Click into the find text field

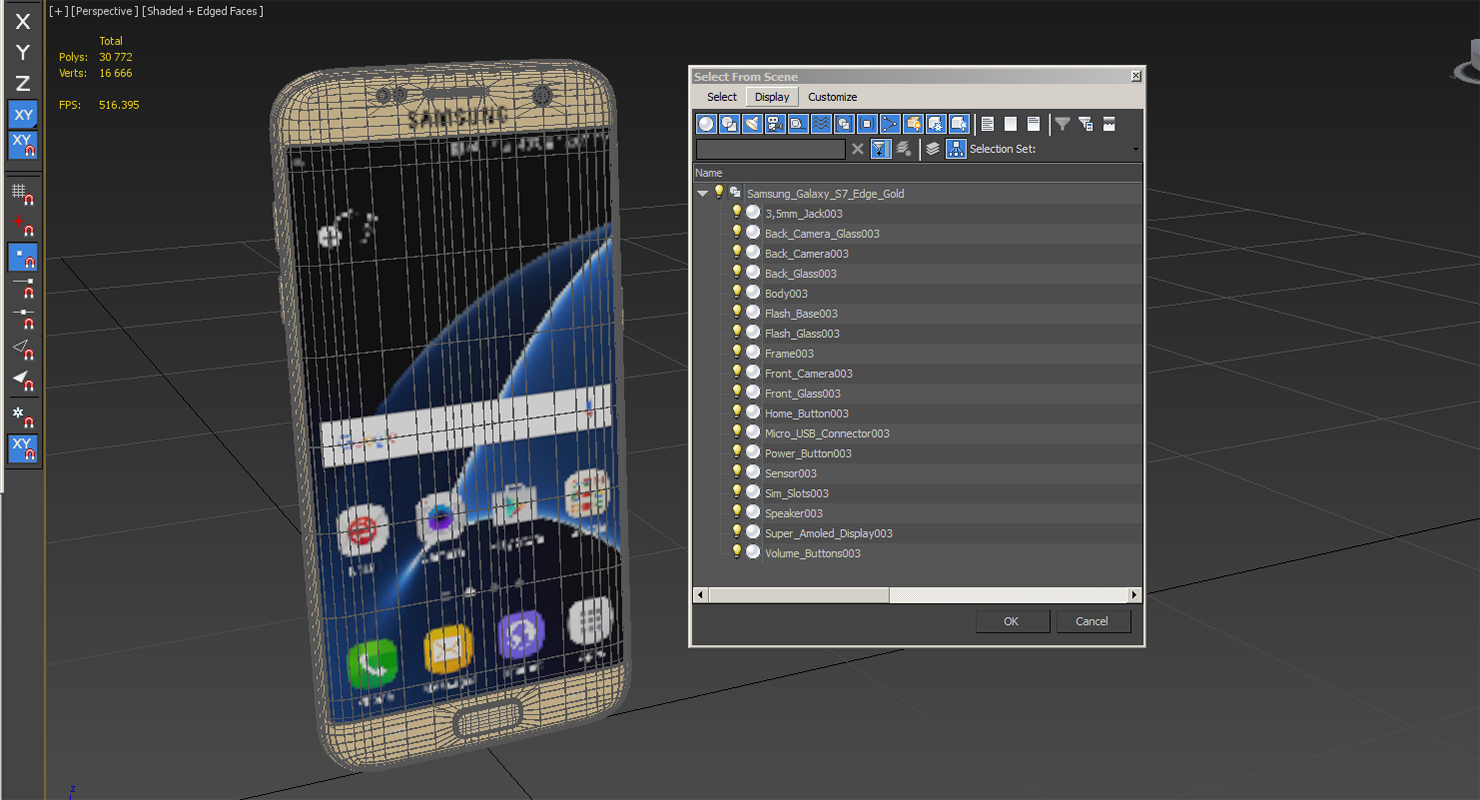tap(770, 149)
